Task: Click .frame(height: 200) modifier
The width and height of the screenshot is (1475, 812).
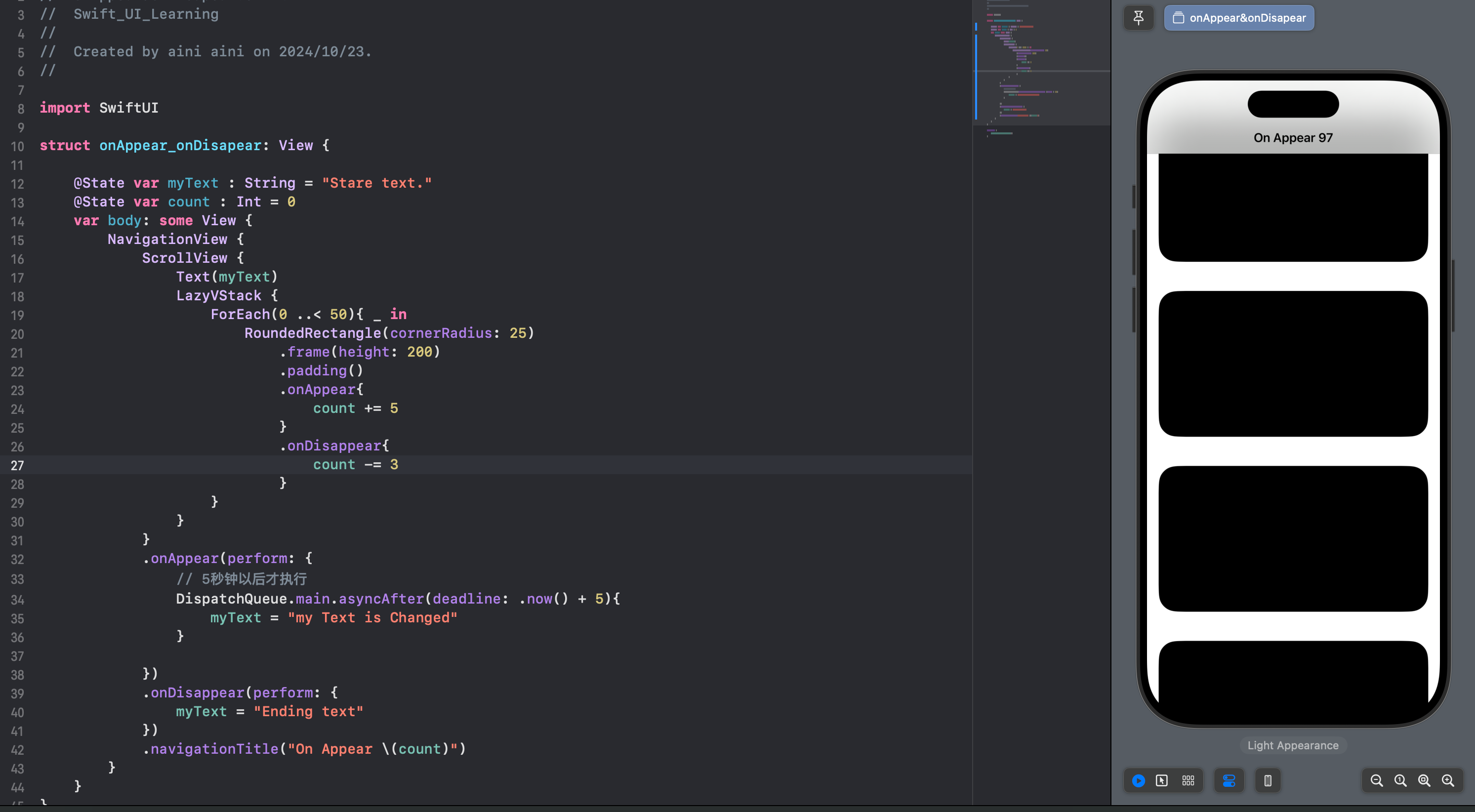Action: (360, 352)
